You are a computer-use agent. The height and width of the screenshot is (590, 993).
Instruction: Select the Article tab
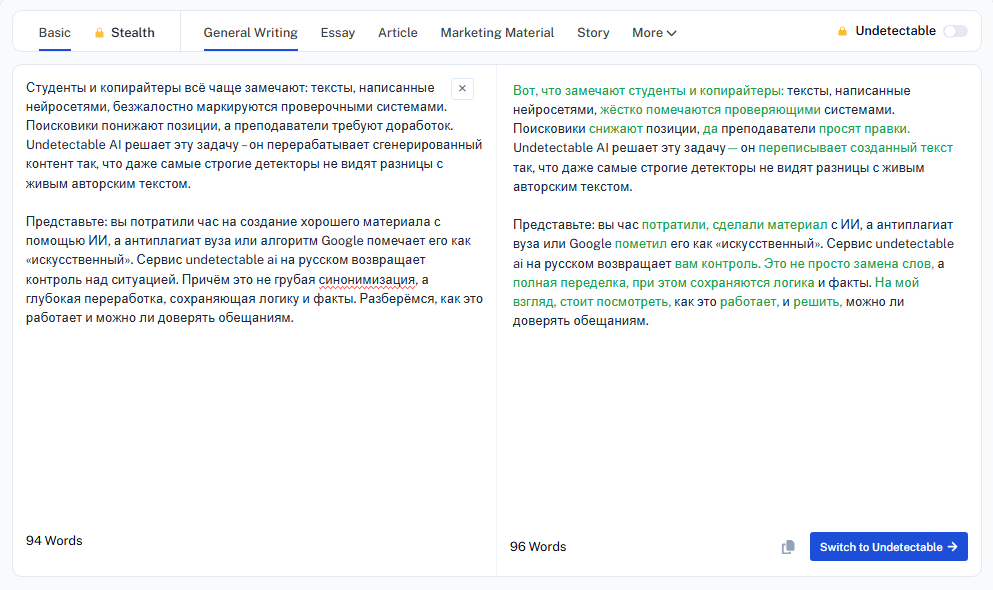click(398, 33)
